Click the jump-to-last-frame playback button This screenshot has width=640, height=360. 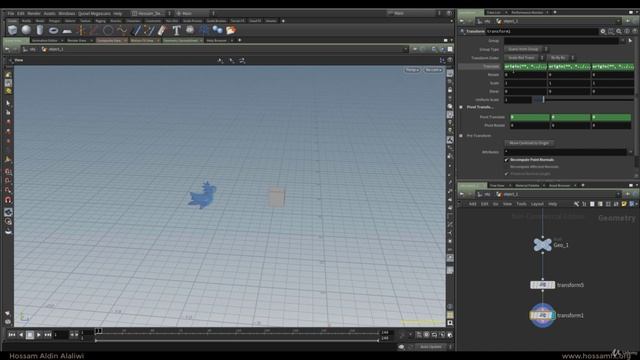tap(48, 335)
